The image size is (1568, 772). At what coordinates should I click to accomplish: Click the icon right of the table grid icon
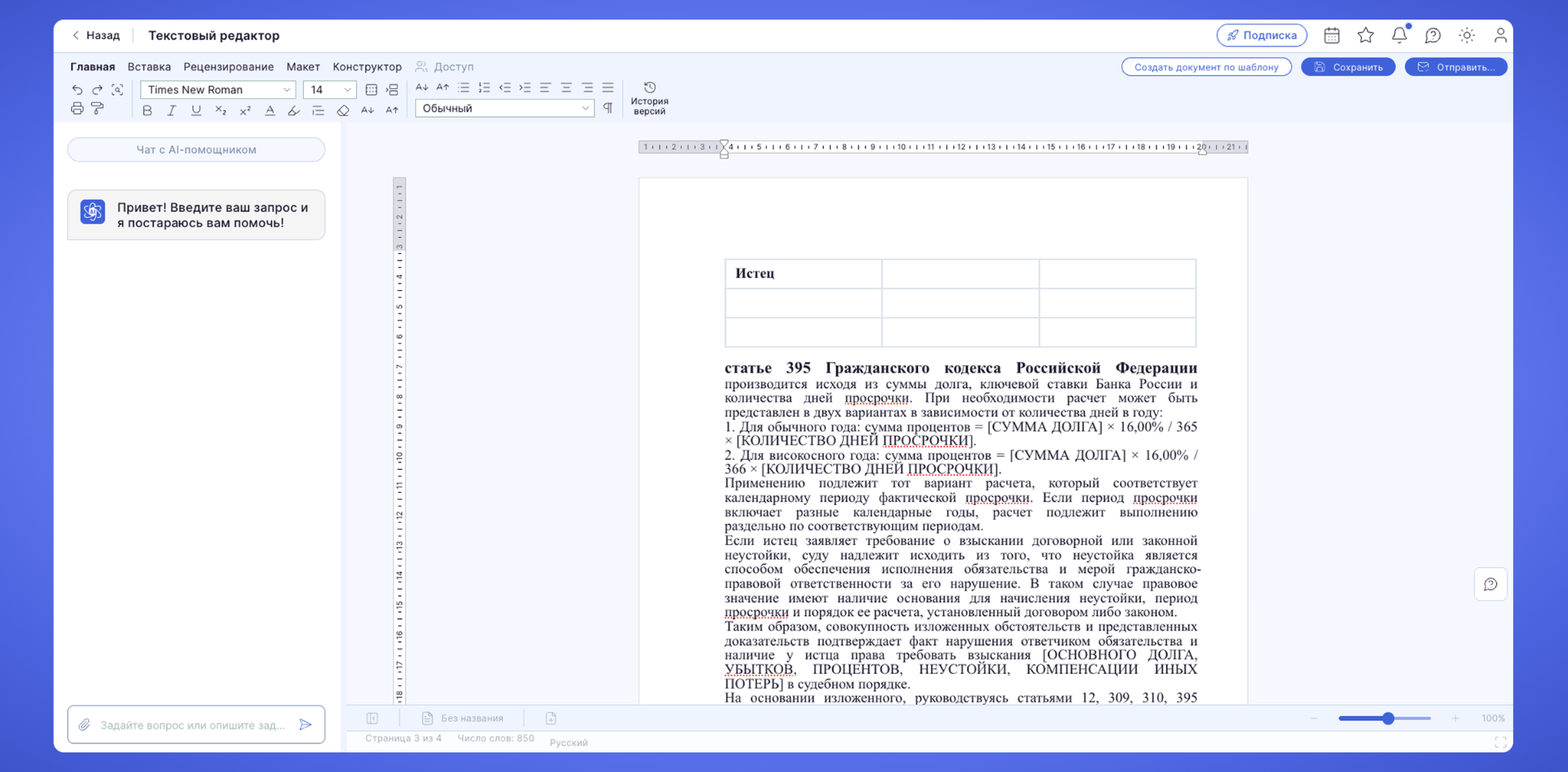[392, 89]
